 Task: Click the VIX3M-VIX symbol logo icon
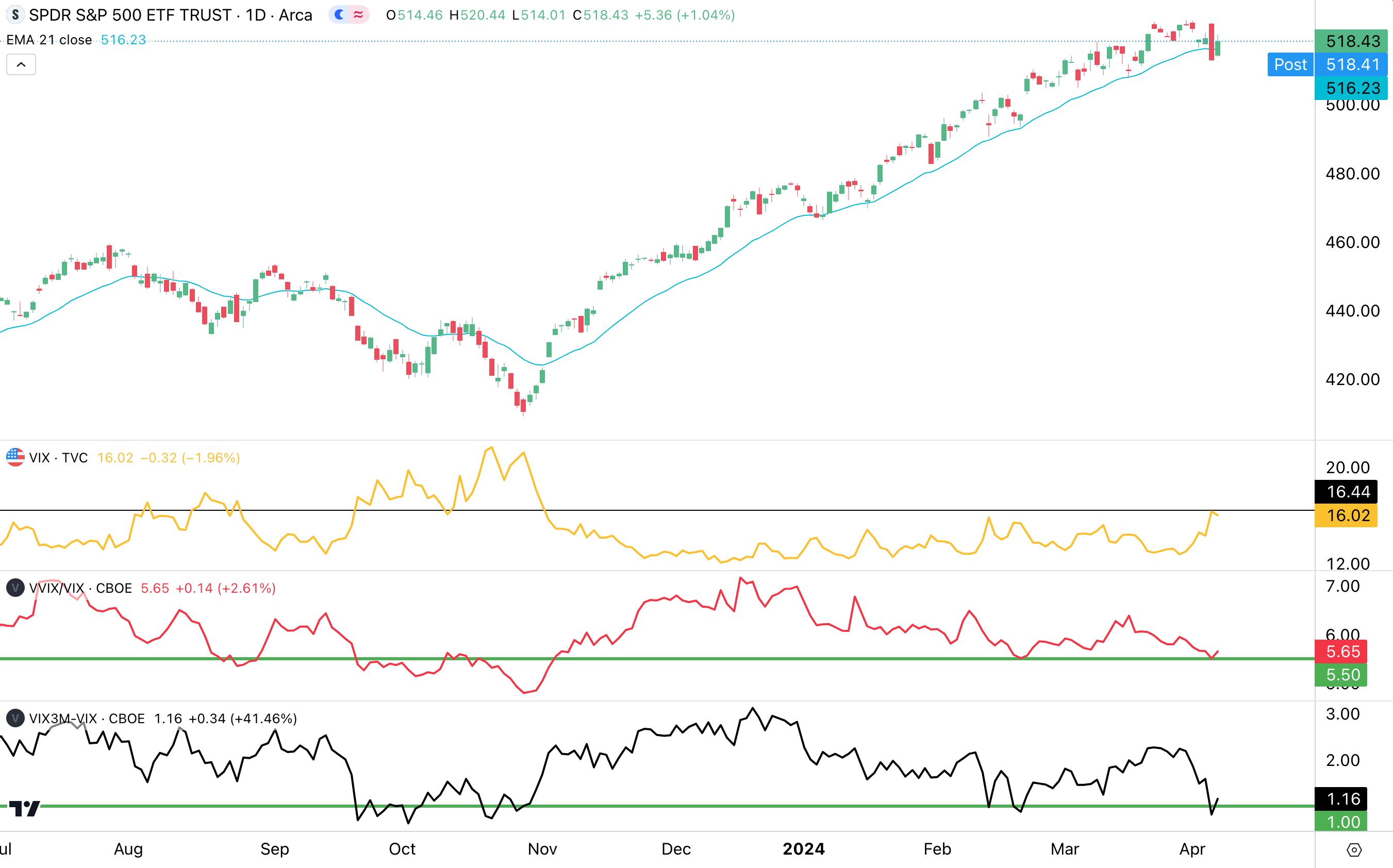[x=15, y=718]
